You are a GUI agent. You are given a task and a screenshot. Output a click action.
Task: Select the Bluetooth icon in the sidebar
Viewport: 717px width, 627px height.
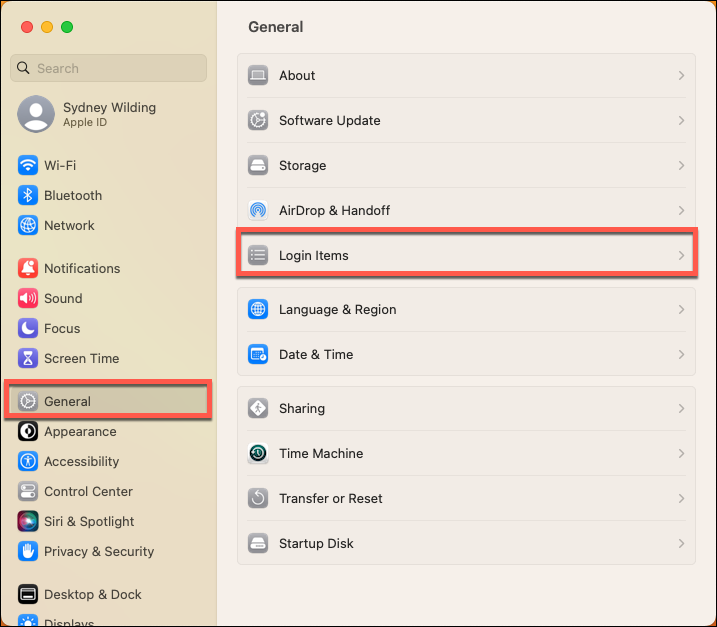coord(28,195)
